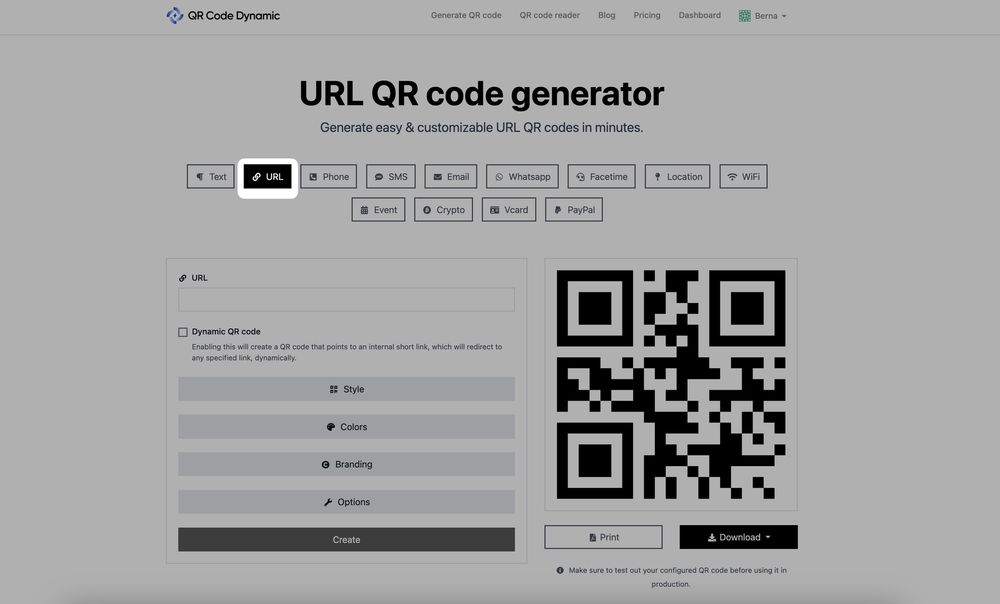The width and height of the screenshot is (1000, 604).
Task: Click the Print button
Action: (603, 535)
